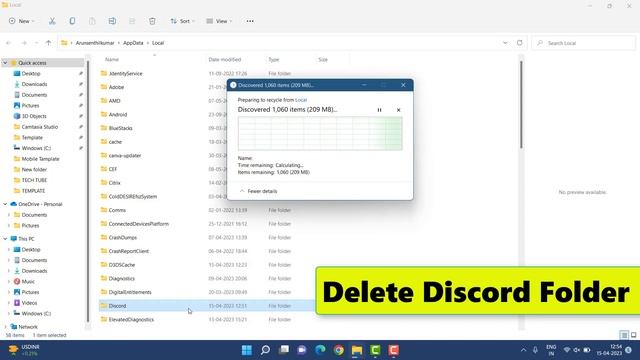Sort by the Type column header
This screenshot has width=640, height=360.
[x=273, y=60]
